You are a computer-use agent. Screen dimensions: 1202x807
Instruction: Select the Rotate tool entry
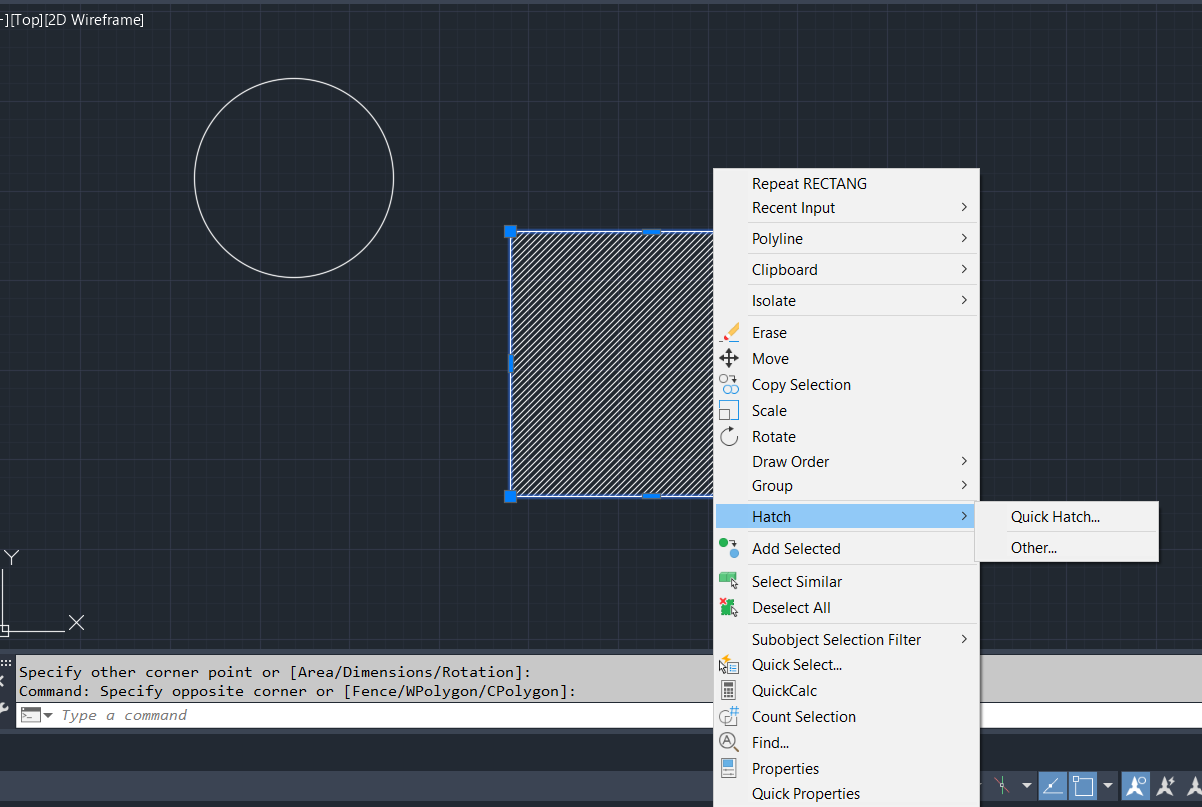click(x=773, y=437)
